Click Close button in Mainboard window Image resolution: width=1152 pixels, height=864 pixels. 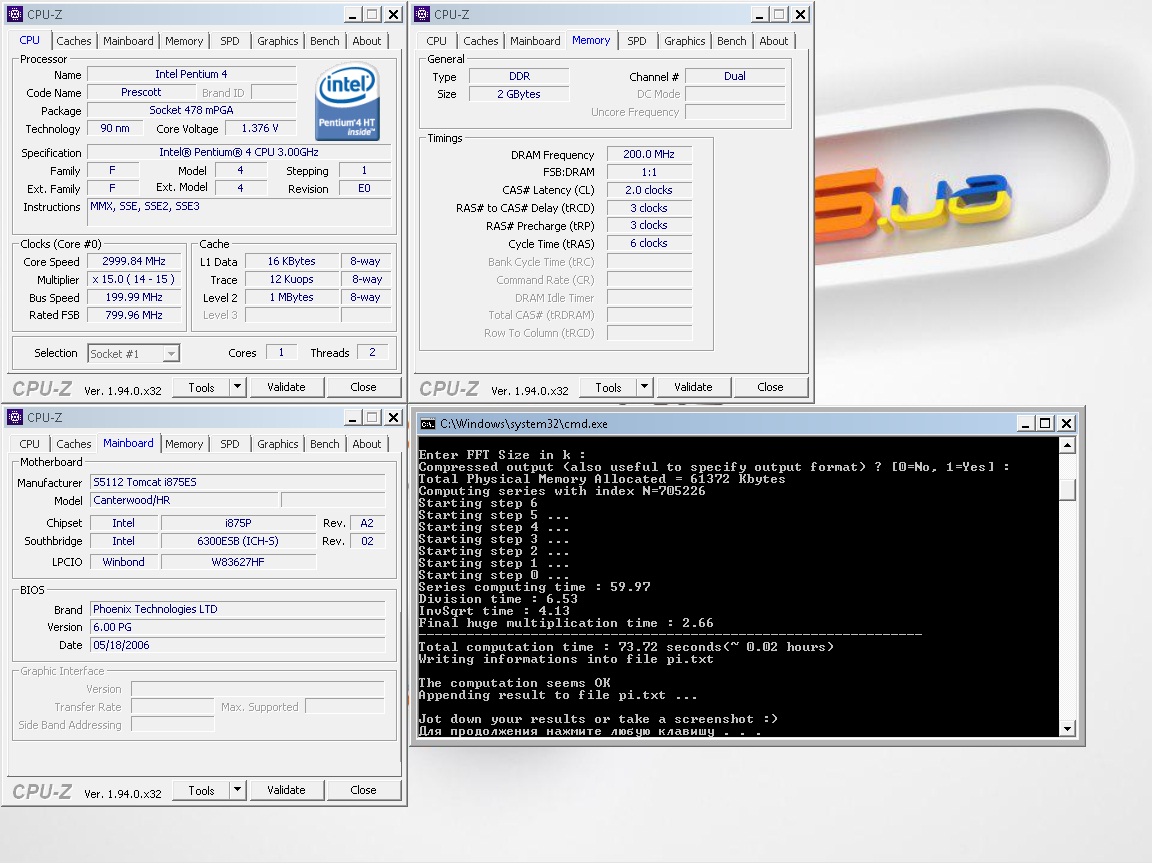(x=363, y=791)
